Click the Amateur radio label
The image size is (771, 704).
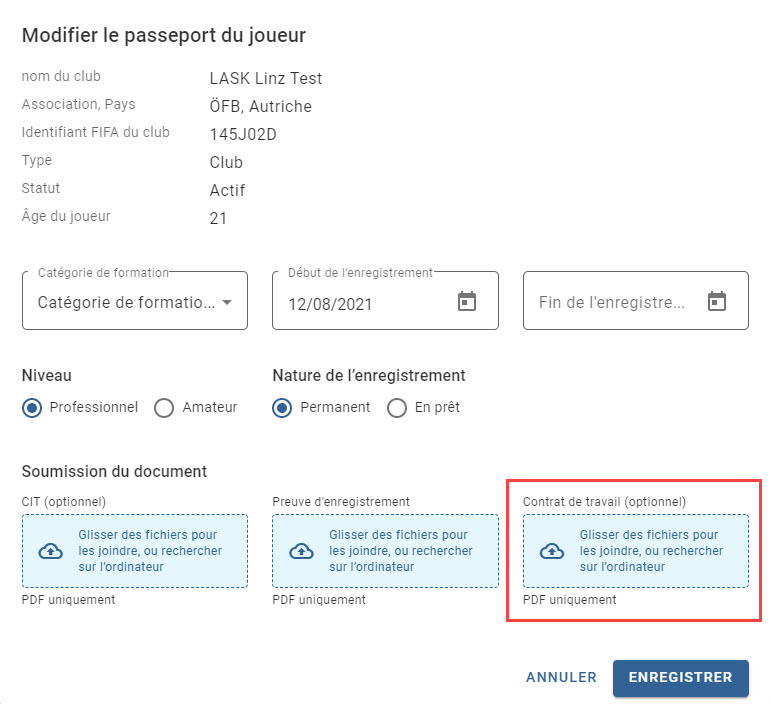click(210, 407)
